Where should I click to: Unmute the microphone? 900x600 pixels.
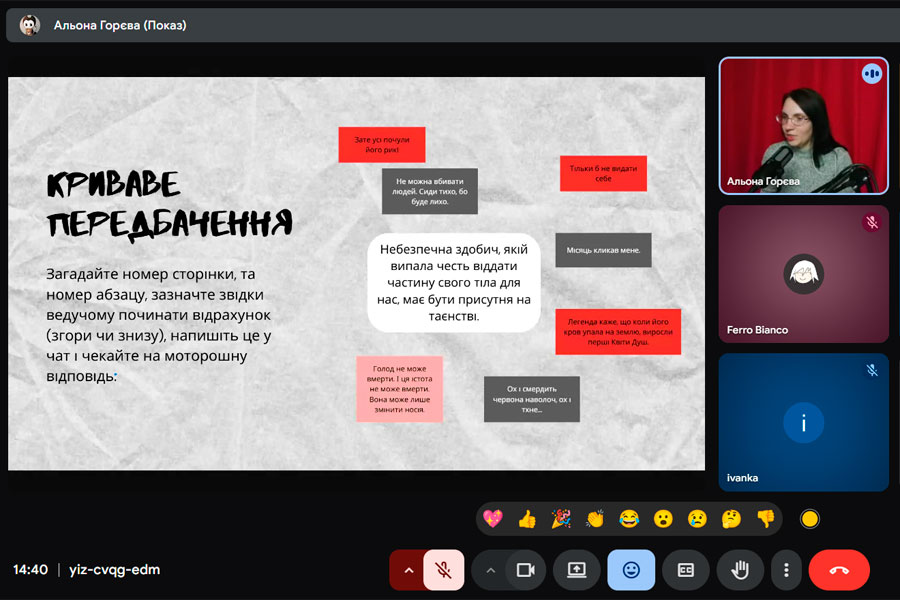point(443,570)
